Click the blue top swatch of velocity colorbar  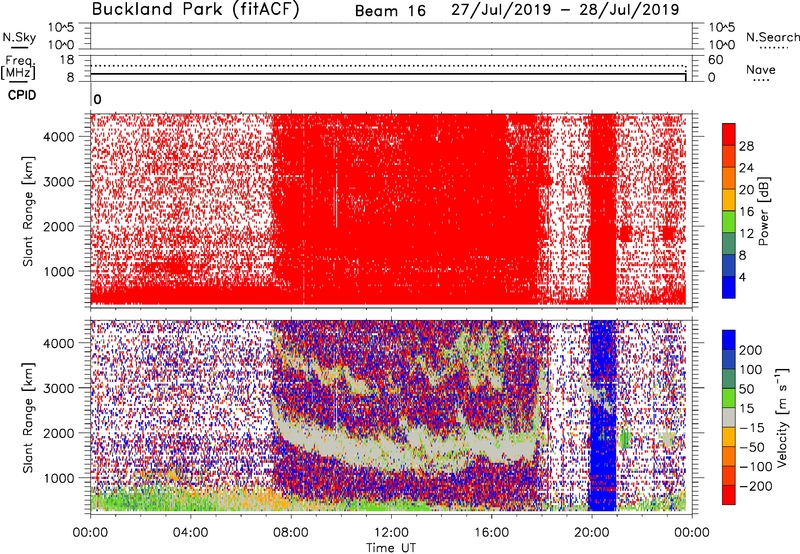coord(729,340)
